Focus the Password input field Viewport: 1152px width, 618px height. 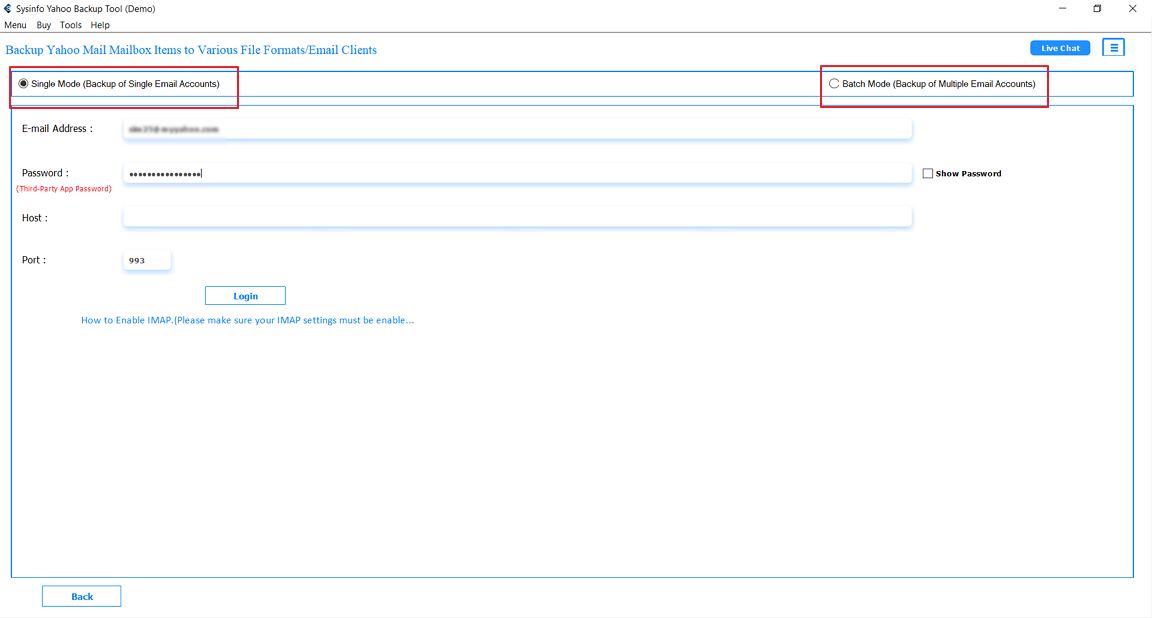click(517, 173)
